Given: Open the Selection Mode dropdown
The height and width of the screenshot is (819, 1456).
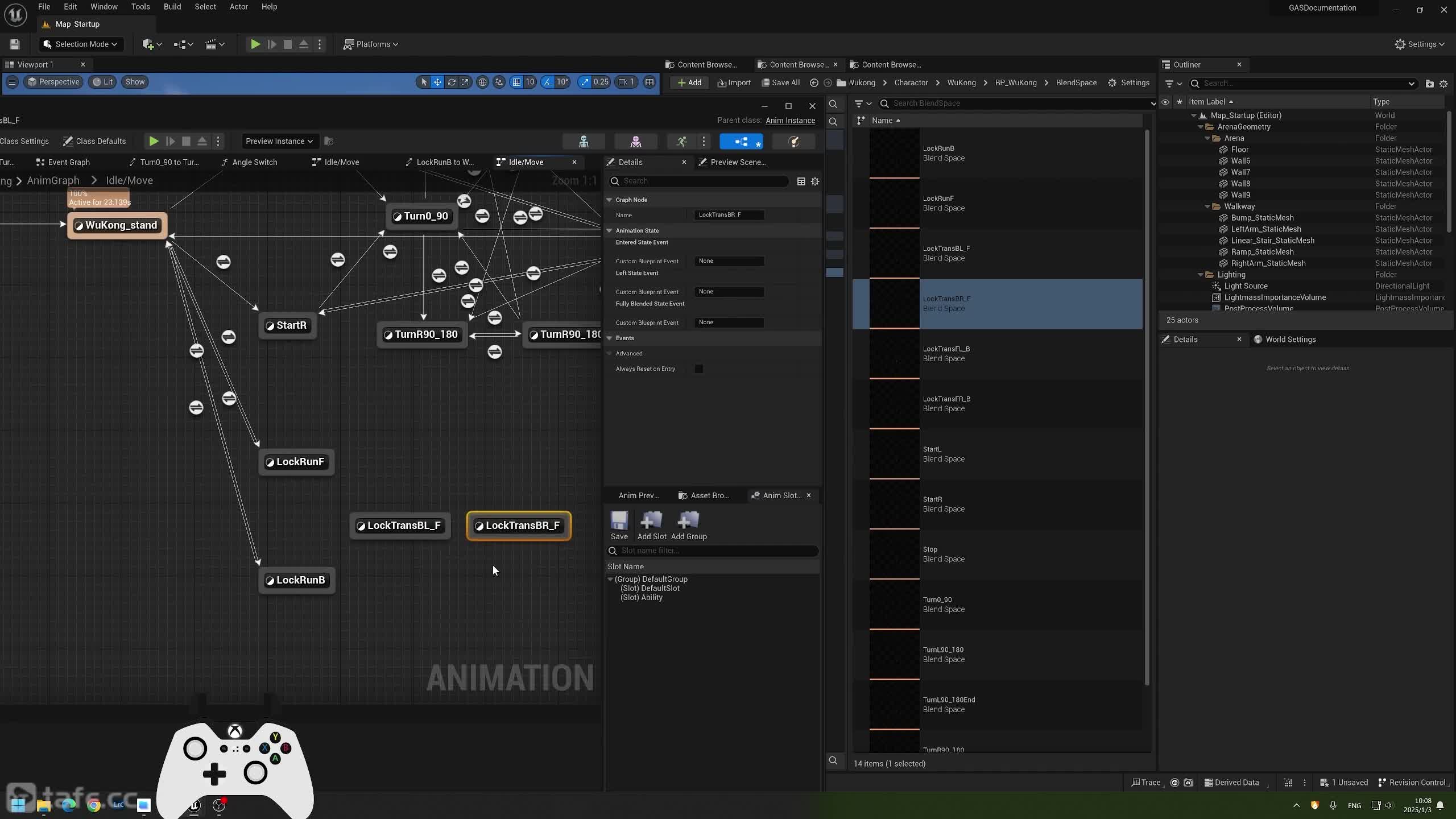Looking at the screenshot, I should (x=81, y=44).
